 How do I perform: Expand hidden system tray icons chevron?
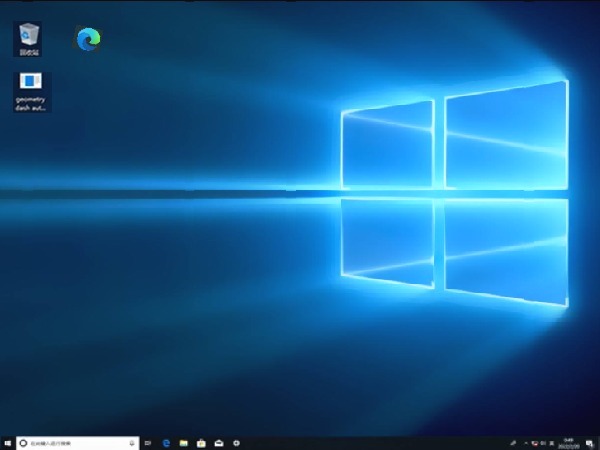[x=526, y=443]
